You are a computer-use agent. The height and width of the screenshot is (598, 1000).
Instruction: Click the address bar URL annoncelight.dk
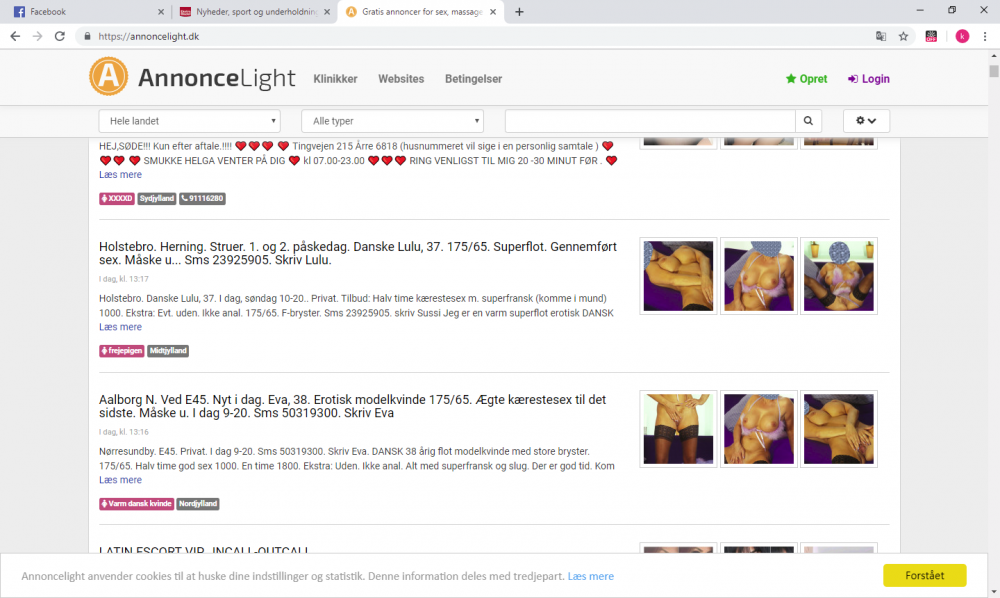click(149, 36)
